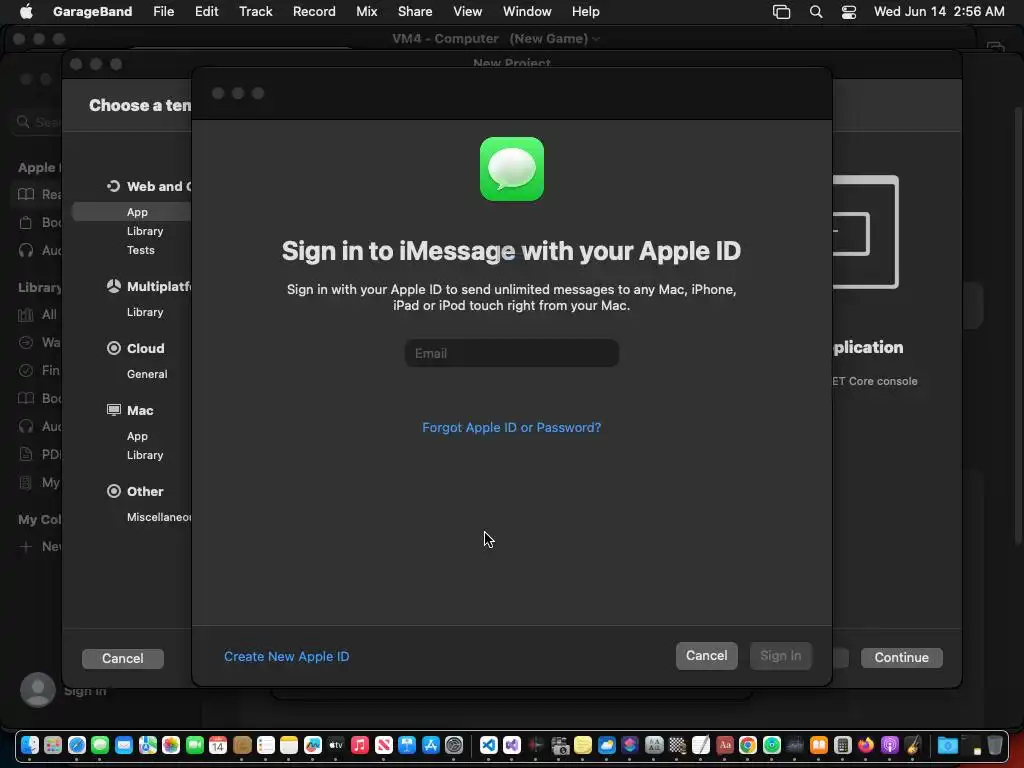Click the Book Store bag icon in Books sidebar
Image resolution: width=1024 pixels, height=768 pixels.
point(26,222)
